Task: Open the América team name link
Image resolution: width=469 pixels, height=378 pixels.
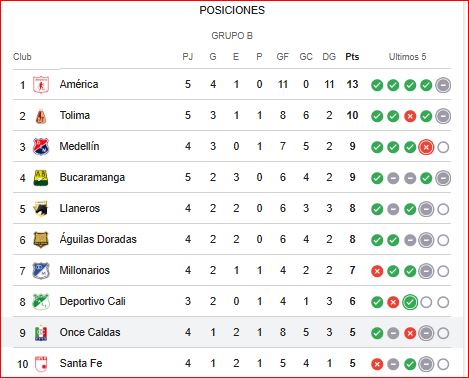Action: pyautogui.click(x=79, y=84)
